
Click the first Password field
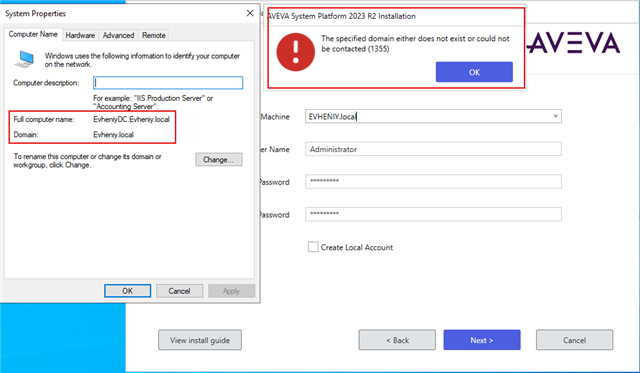pos(433,182)
